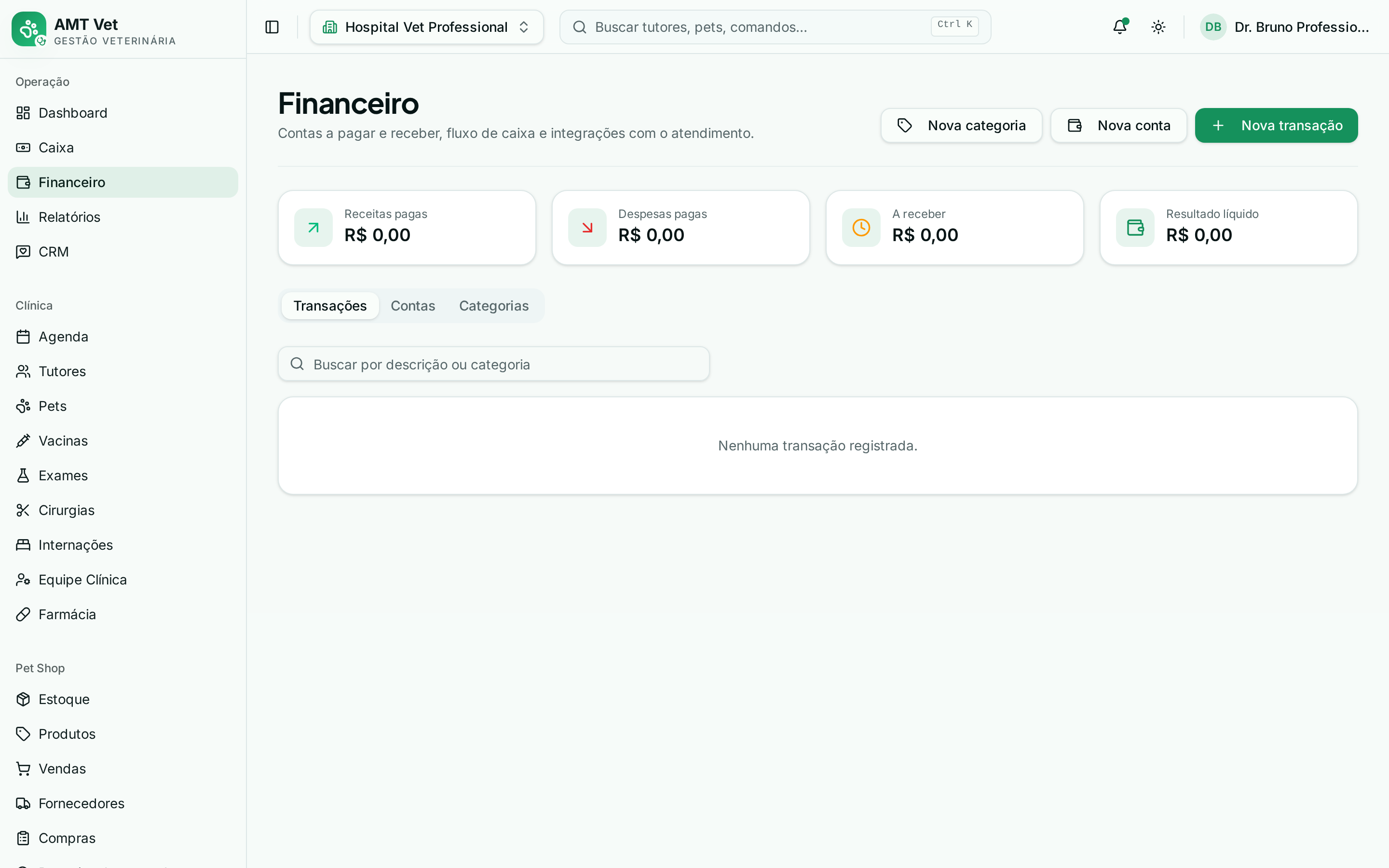Click the Clínica section label
This screenshot has height=868, width=1389.
tap(34, 306)
